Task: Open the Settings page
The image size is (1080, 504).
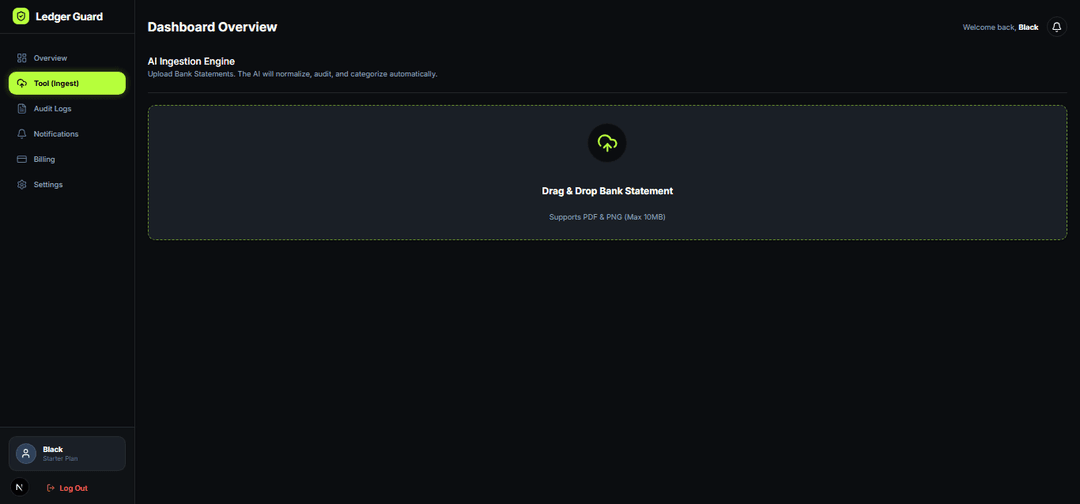Action: pos(67,185)
